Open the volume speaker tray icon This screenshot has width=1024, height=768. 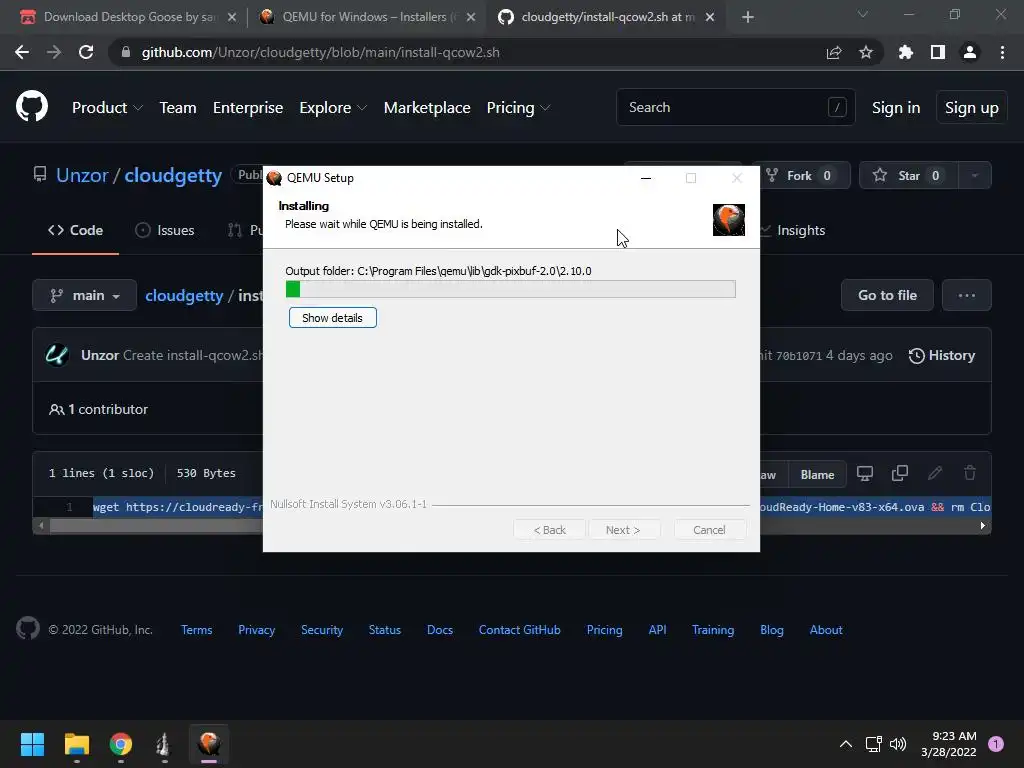pos(899,744)
